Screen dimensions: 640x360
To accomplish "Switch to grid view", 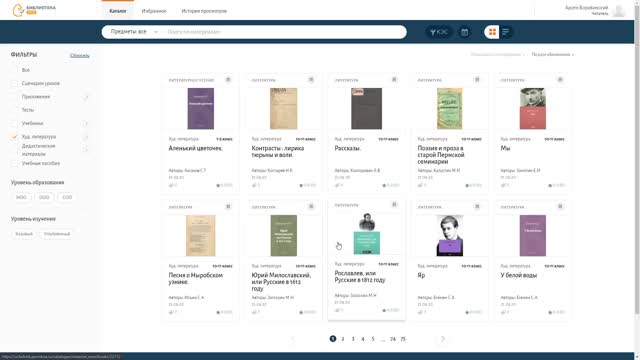I will point(492,32).
